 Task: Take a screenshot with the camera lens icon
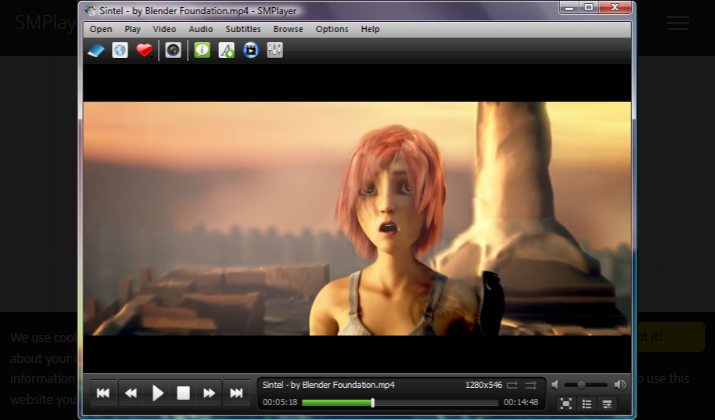point(173,50)
